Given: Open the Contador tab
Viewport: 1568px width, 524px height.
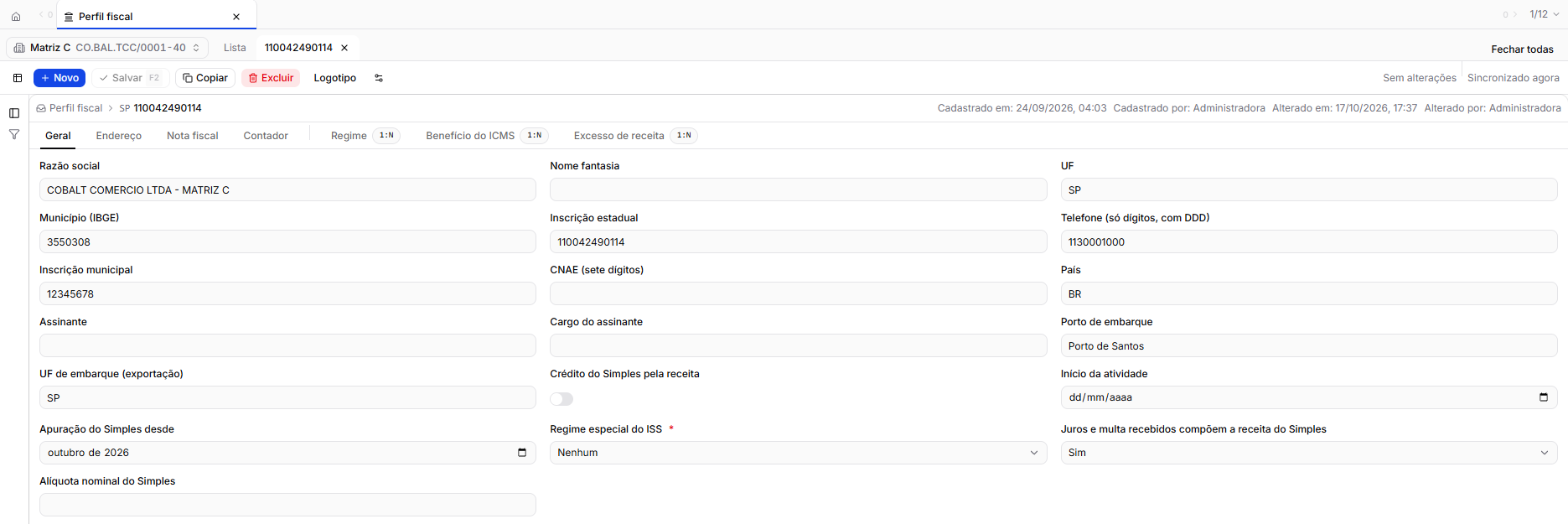Looking at the screenshot, I should click(x=266, y=135).
